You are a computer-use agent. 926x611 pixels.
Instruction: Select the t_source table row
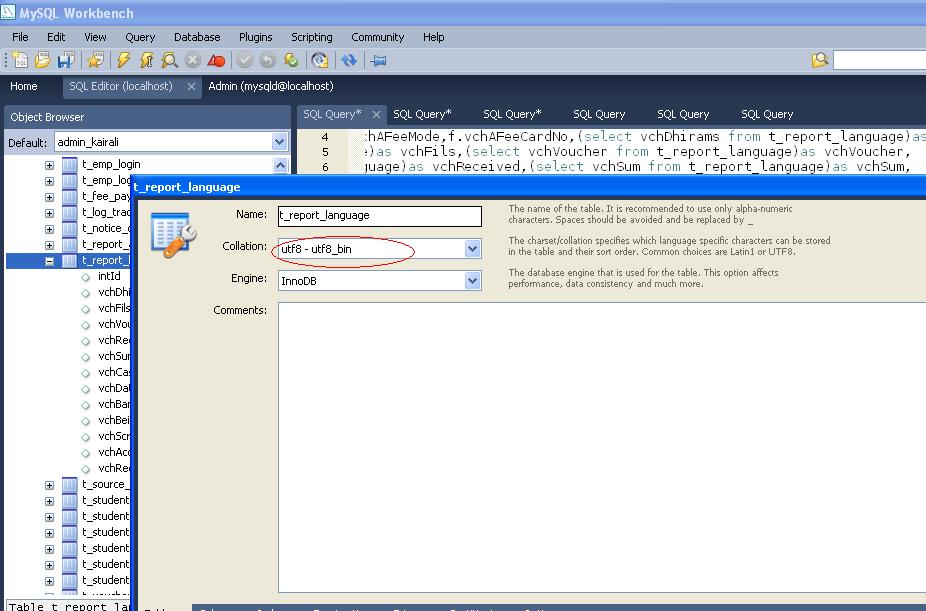pyautogui.click(x=104, y=485)
